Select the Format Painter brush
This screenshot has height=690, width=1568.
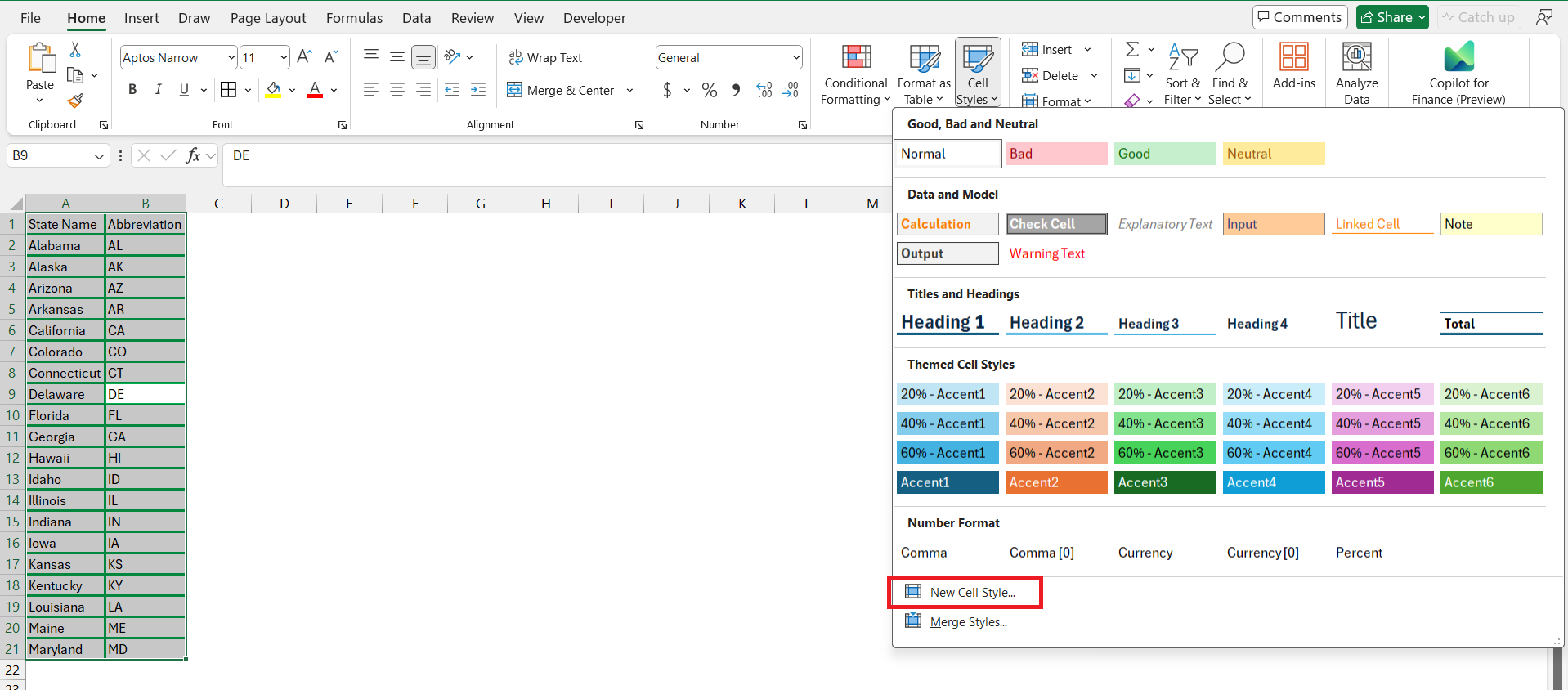[75, 101]
